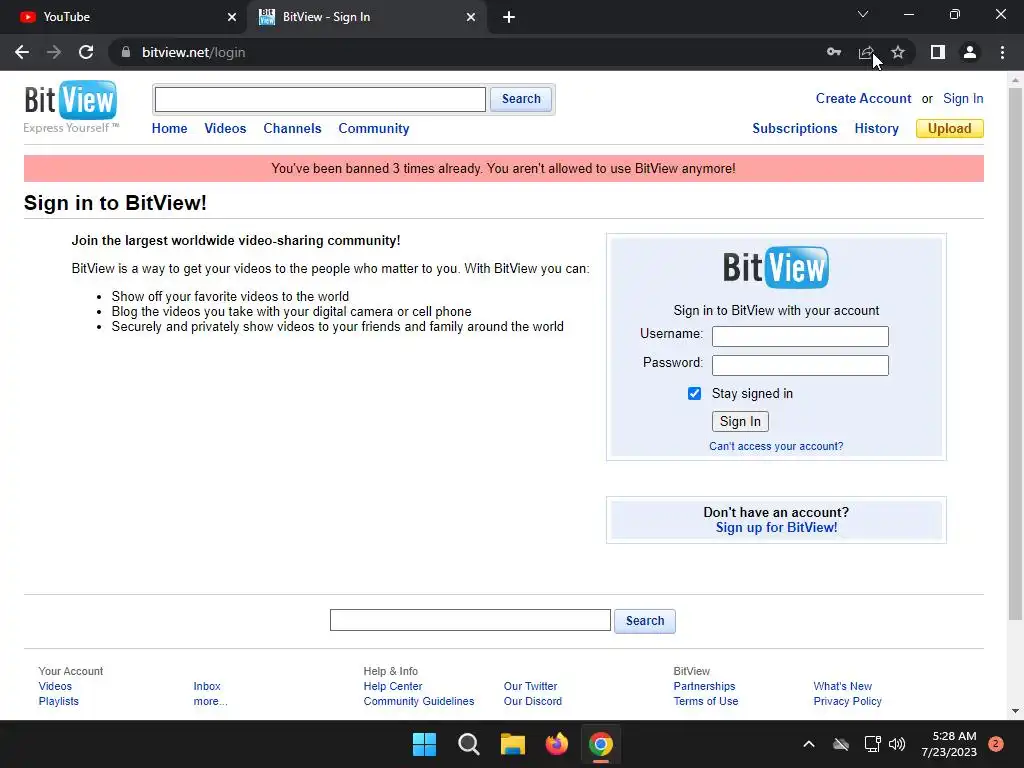
Task: Focus the top search input field
Action: point(320,99)
